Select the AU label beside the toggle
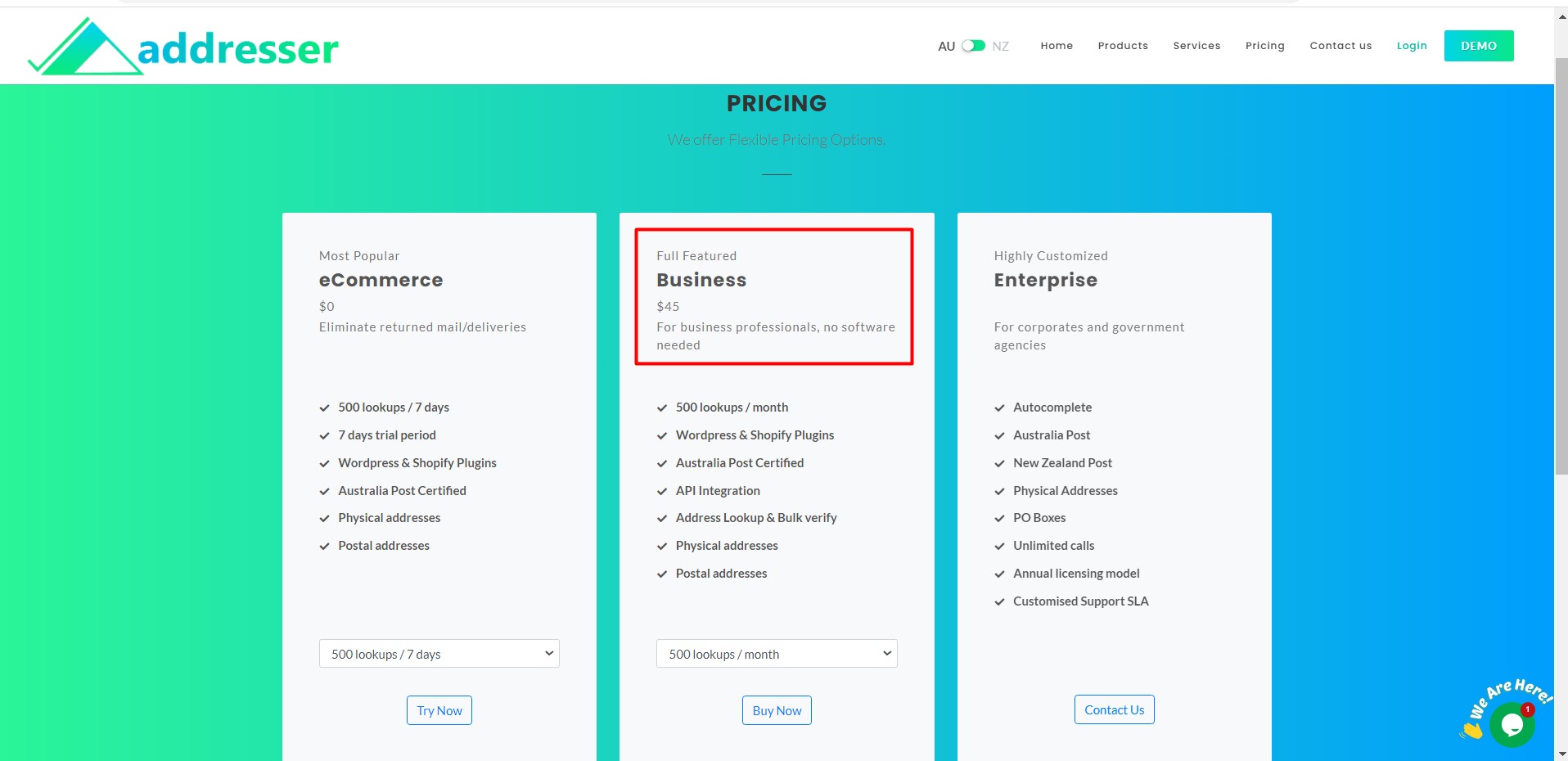Screen dimensions: 1568x761 point(946,47)
